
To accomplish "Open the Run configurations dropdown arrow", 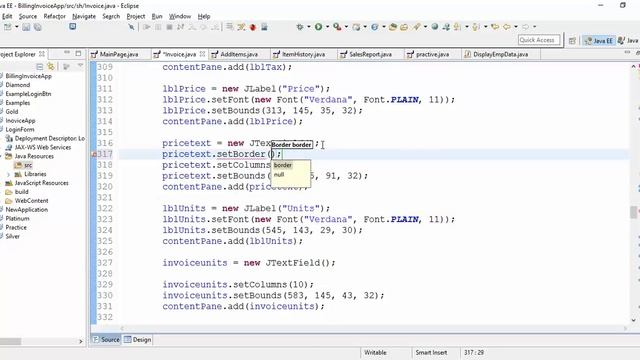I will pyautogui.click(x=327, y=27).
